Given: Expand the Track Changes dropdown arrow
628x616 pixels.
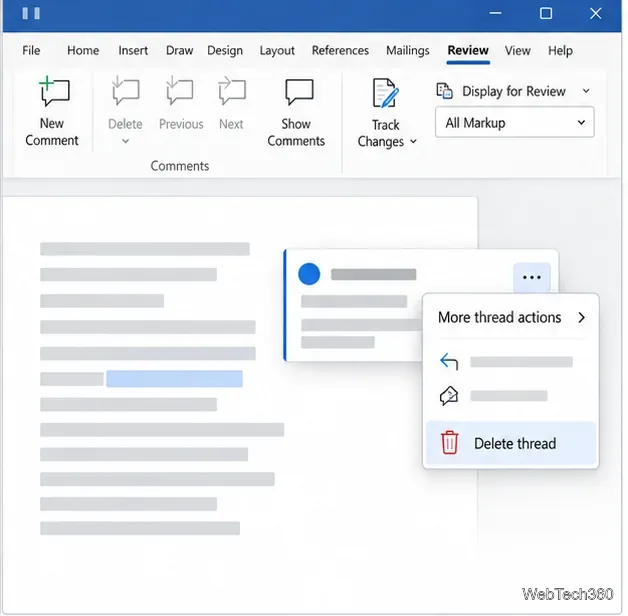Looking at the screenshot, I should (x=413, y=141).
